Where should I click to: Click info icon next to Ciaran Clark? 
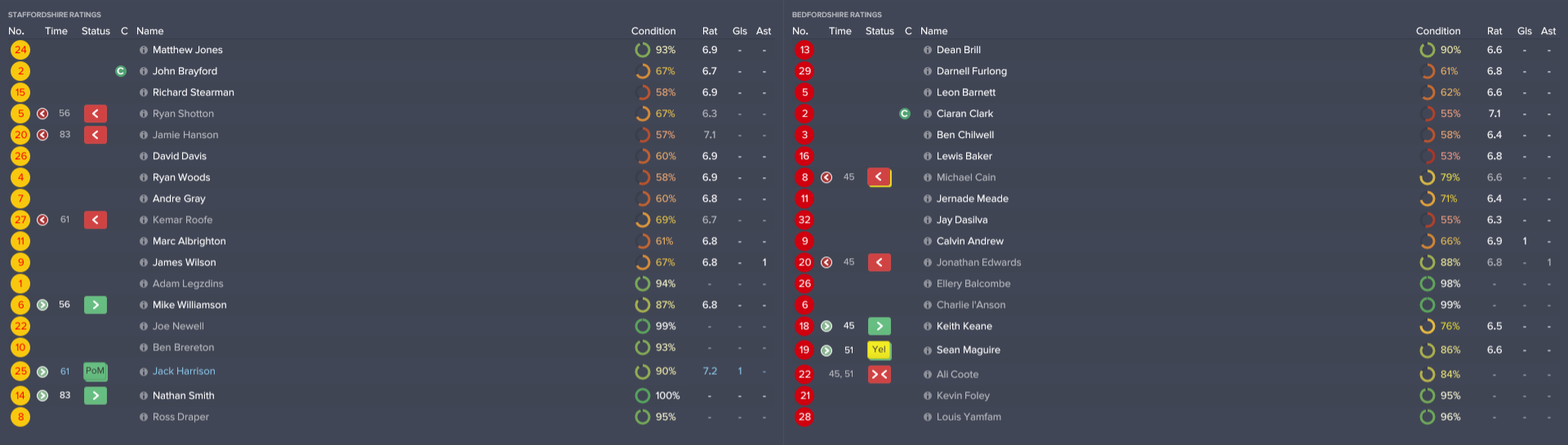[928, 113]
